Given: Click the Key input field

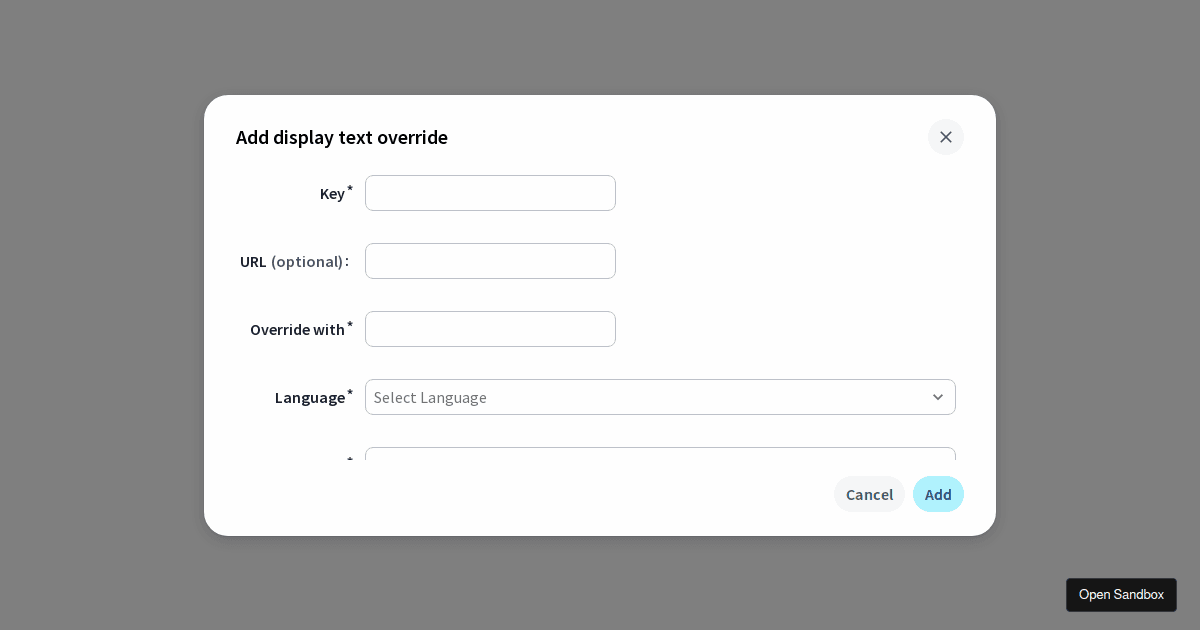Looking at the screenshot, I should (x=490, y=193).
